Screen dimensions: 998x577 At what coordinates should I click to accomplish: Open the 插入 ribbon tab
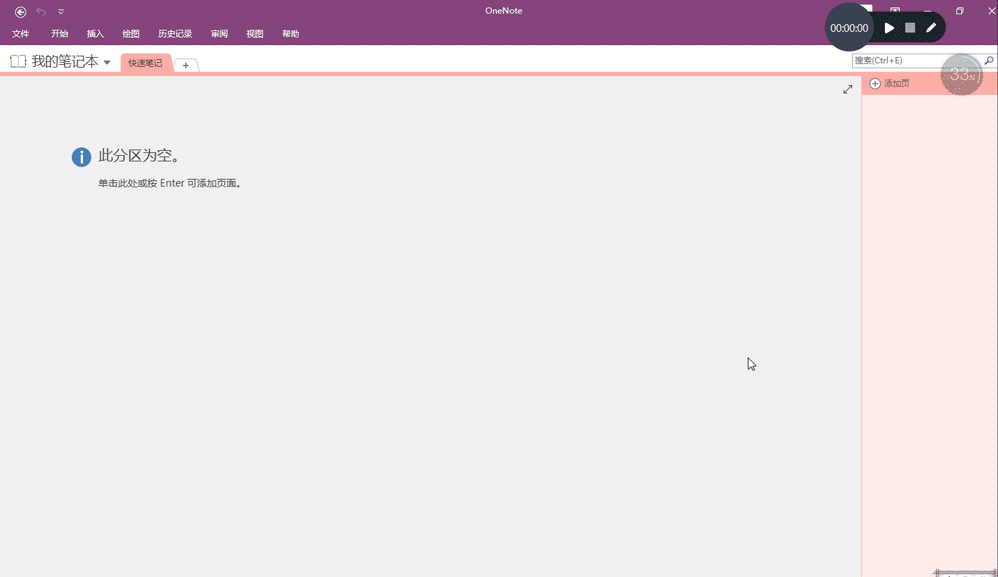95,34
